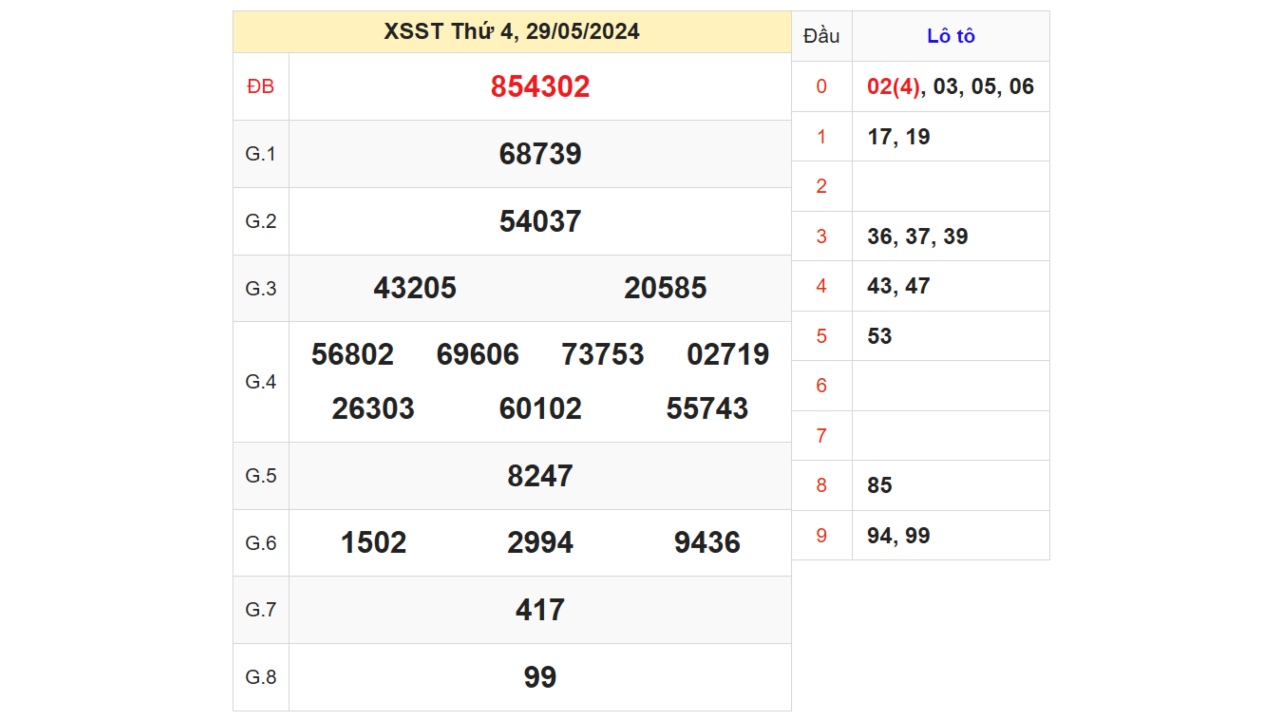Select G.6 number 9436
1280x720 pixels.
707,543
